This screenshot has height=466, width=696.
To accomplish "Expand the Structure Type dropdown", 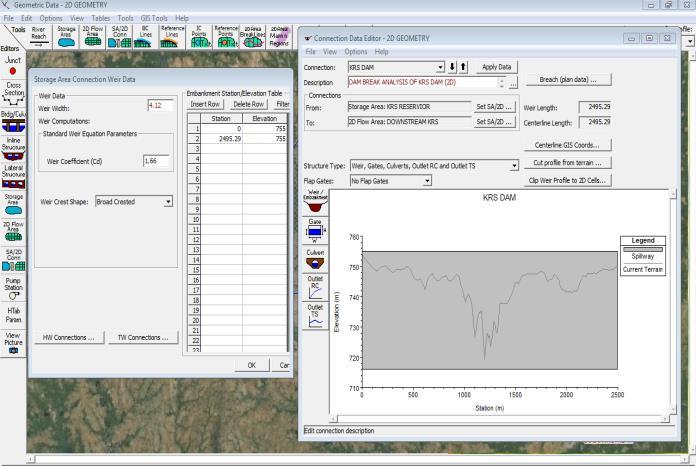I will pos(514,166).
